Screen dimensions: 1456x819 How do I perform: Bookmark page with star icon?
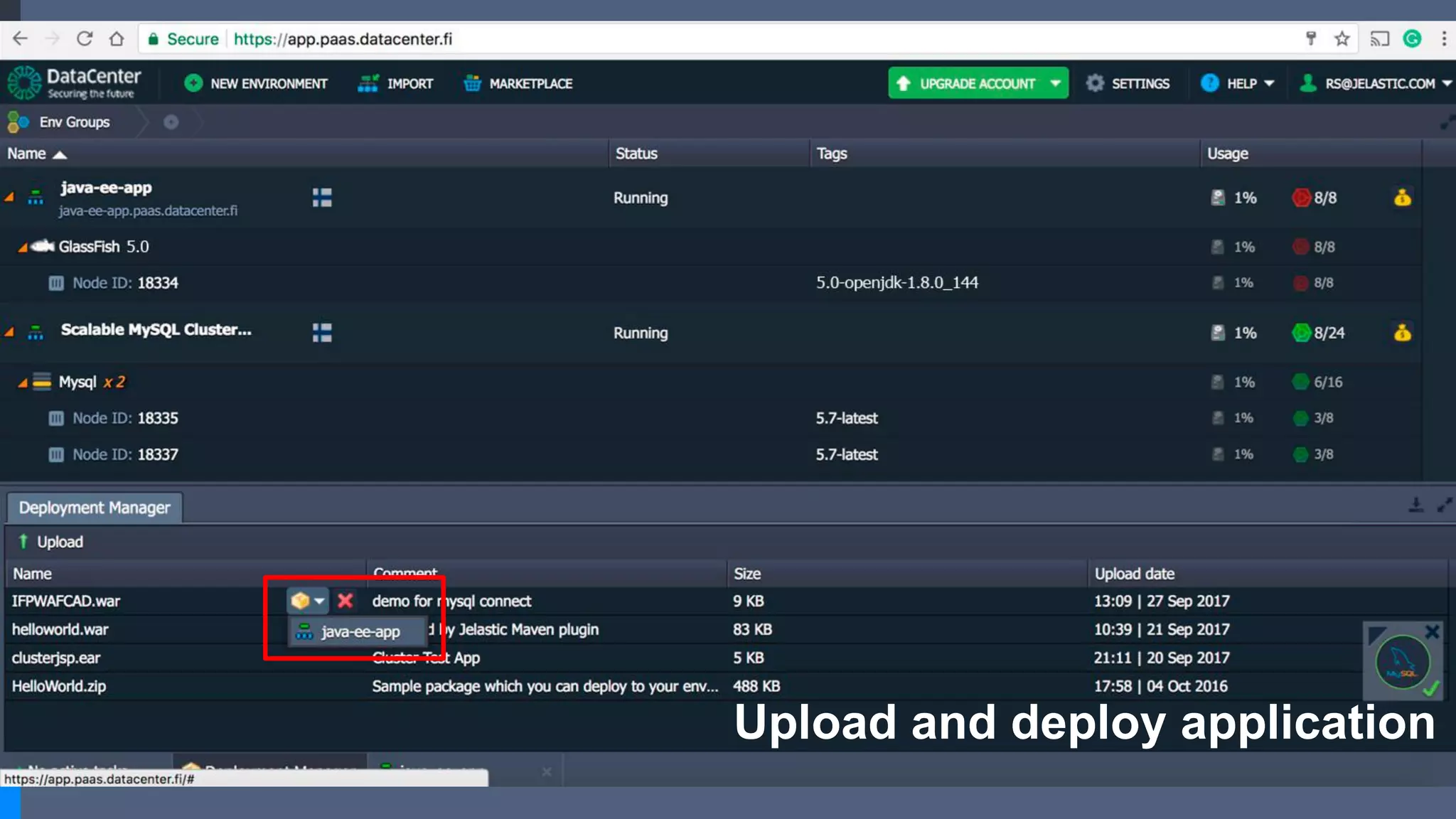[1342, 38]
